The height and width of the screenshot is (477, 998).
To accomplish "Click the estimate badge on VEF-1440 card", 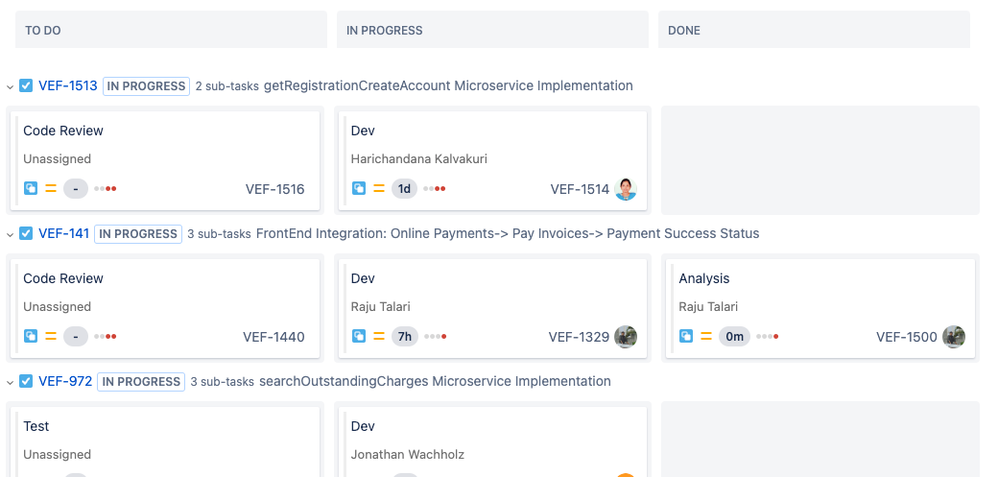I will click(76, 336).
